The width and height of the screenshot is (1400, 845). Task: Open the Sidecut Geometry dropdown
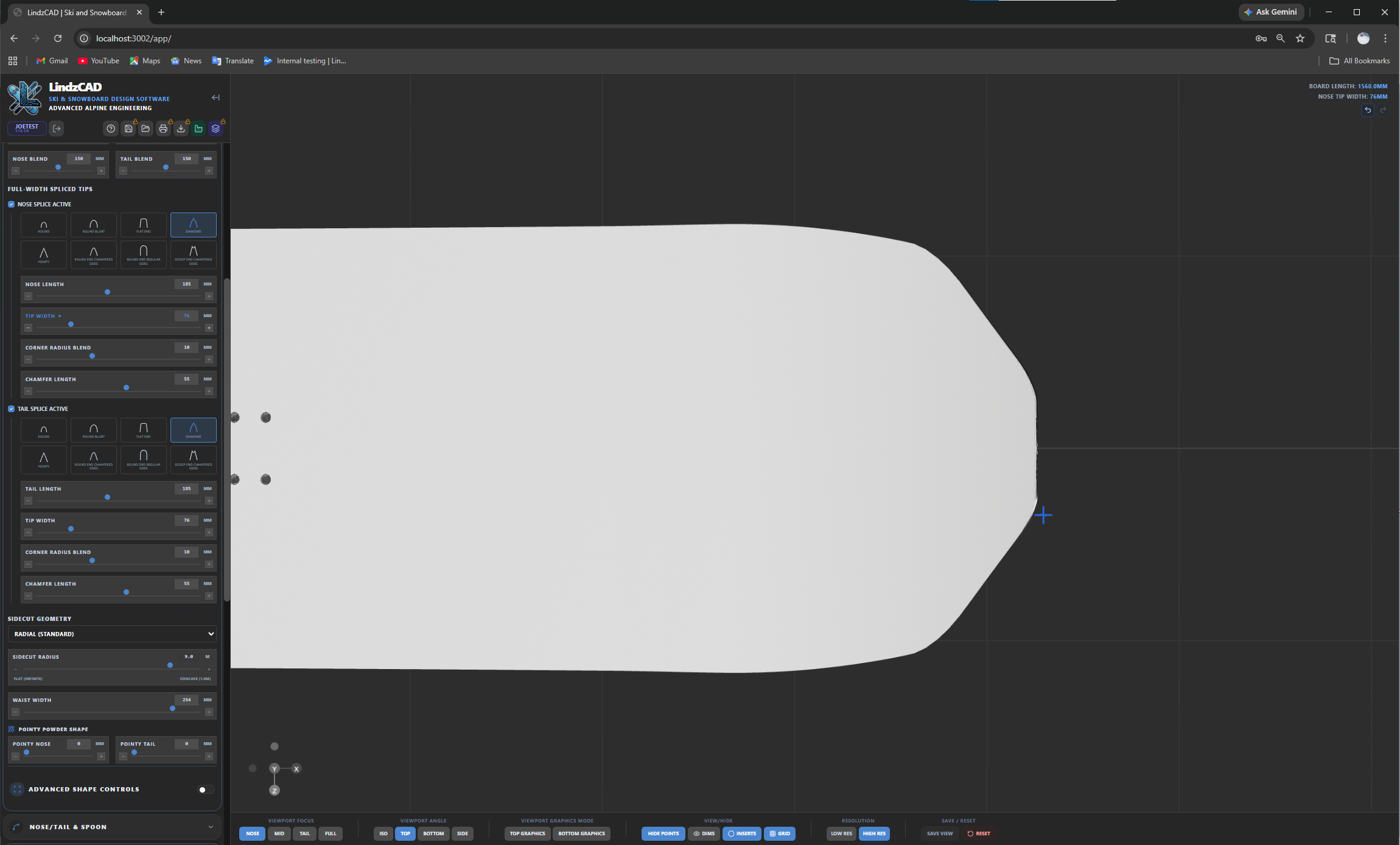[112, 634]
